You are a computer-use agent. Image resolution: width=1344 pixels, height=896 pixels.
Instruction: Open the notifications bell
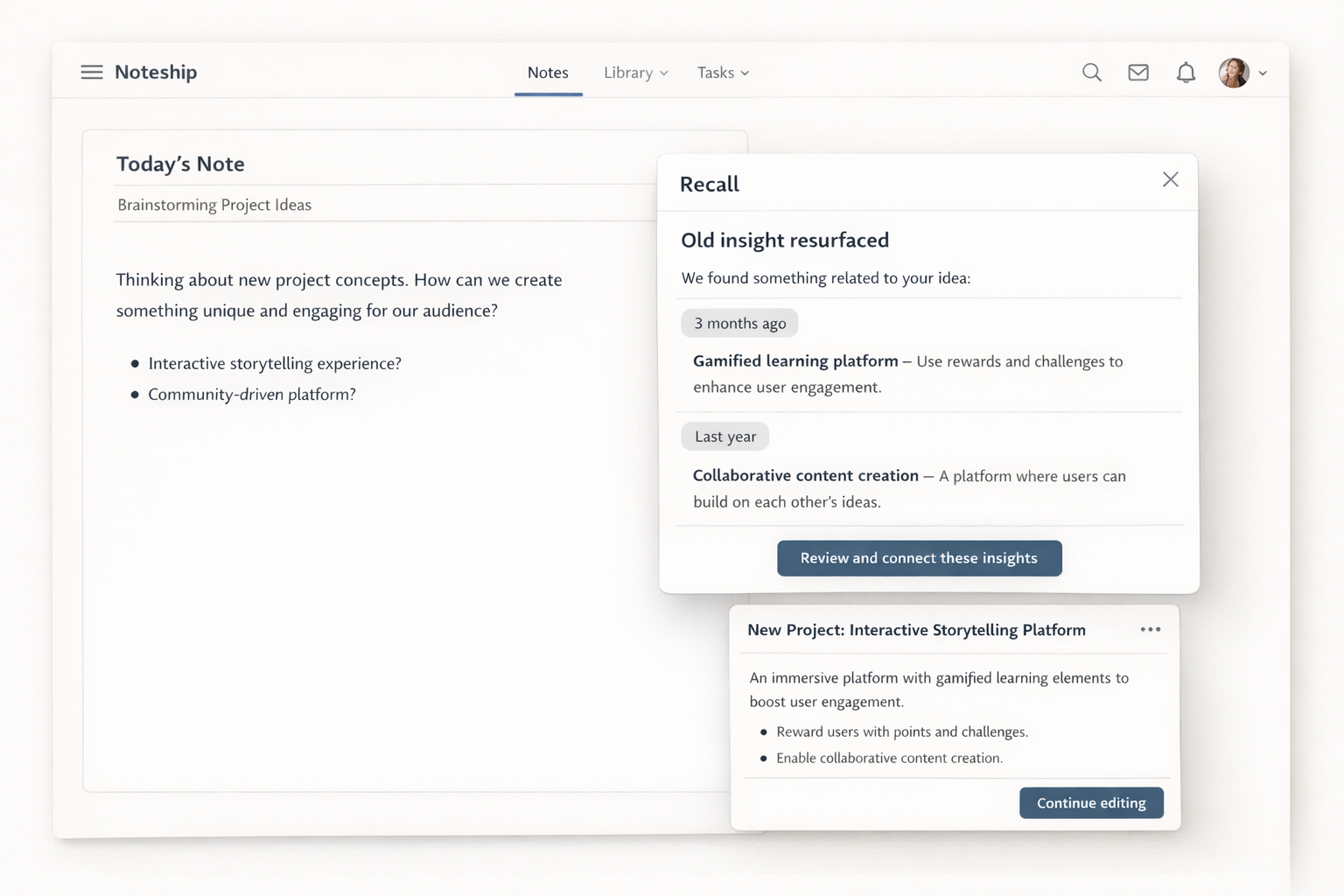(1186, 73)
